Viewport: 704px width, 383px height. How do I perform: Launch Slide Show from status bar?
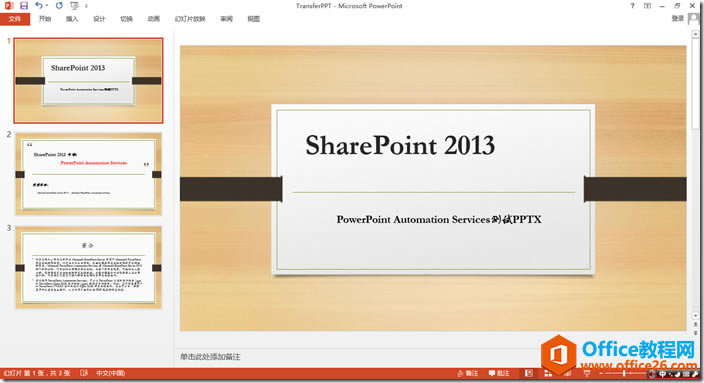tap(587, 373)
